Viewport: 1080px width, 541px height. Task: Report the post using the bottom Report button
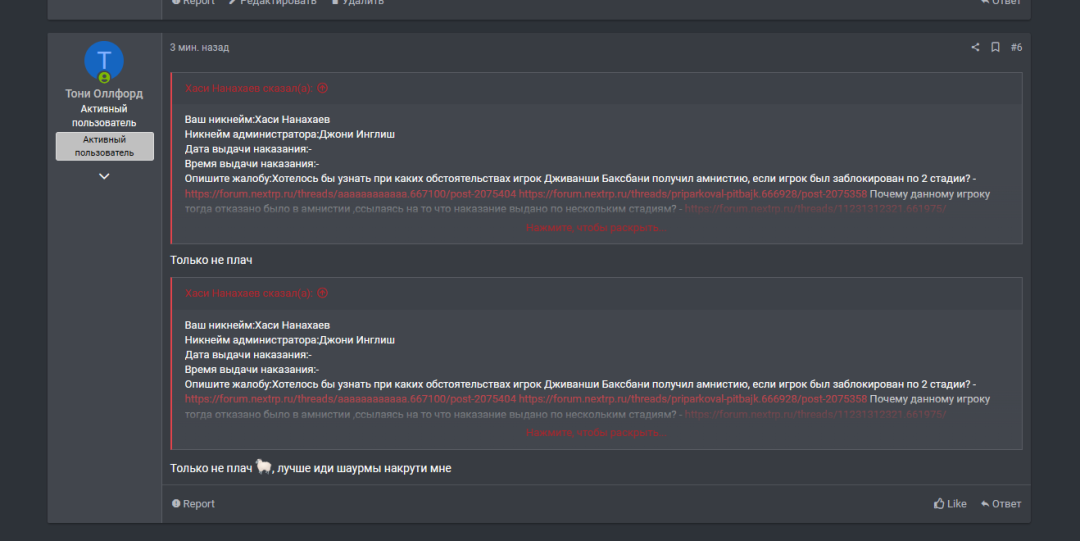(x=193, y=504)
